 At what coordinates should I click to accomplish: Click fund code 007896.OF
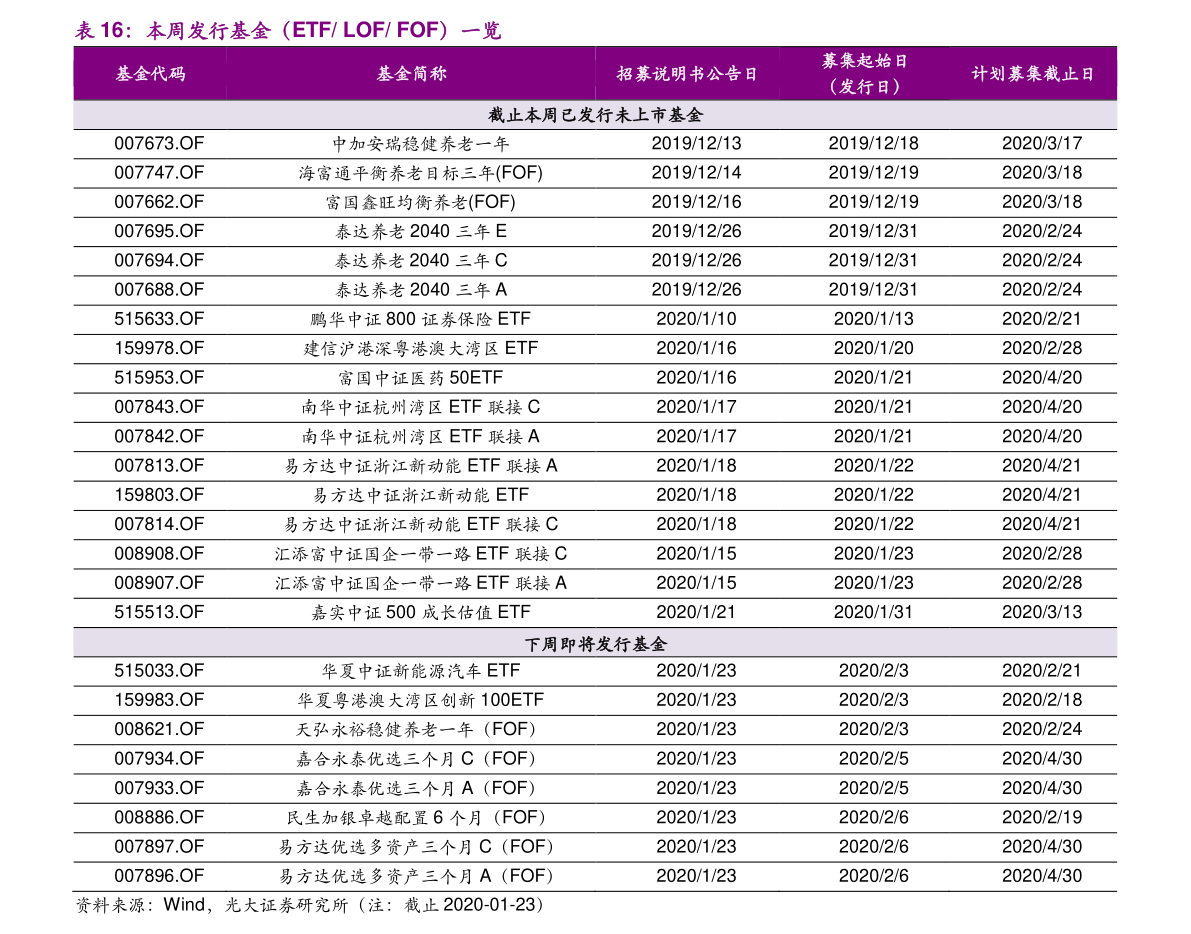(159, 876)
